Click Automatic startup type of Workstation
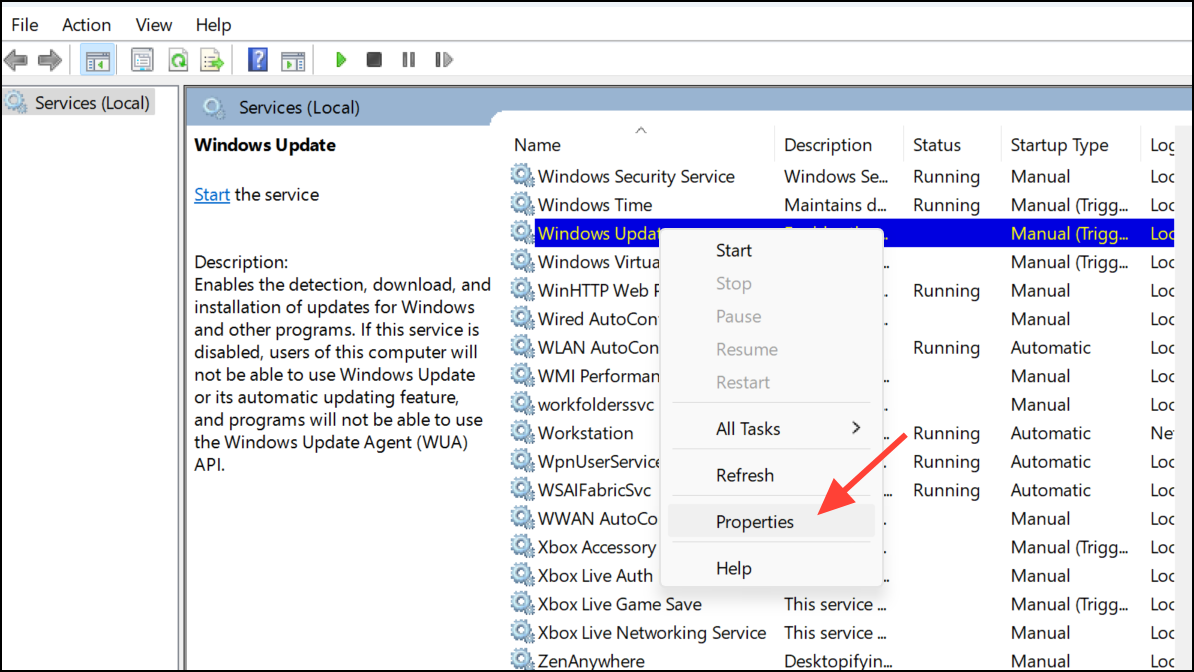The width and height of the screenshot is (1194, 672). [x=1050, y=432]
